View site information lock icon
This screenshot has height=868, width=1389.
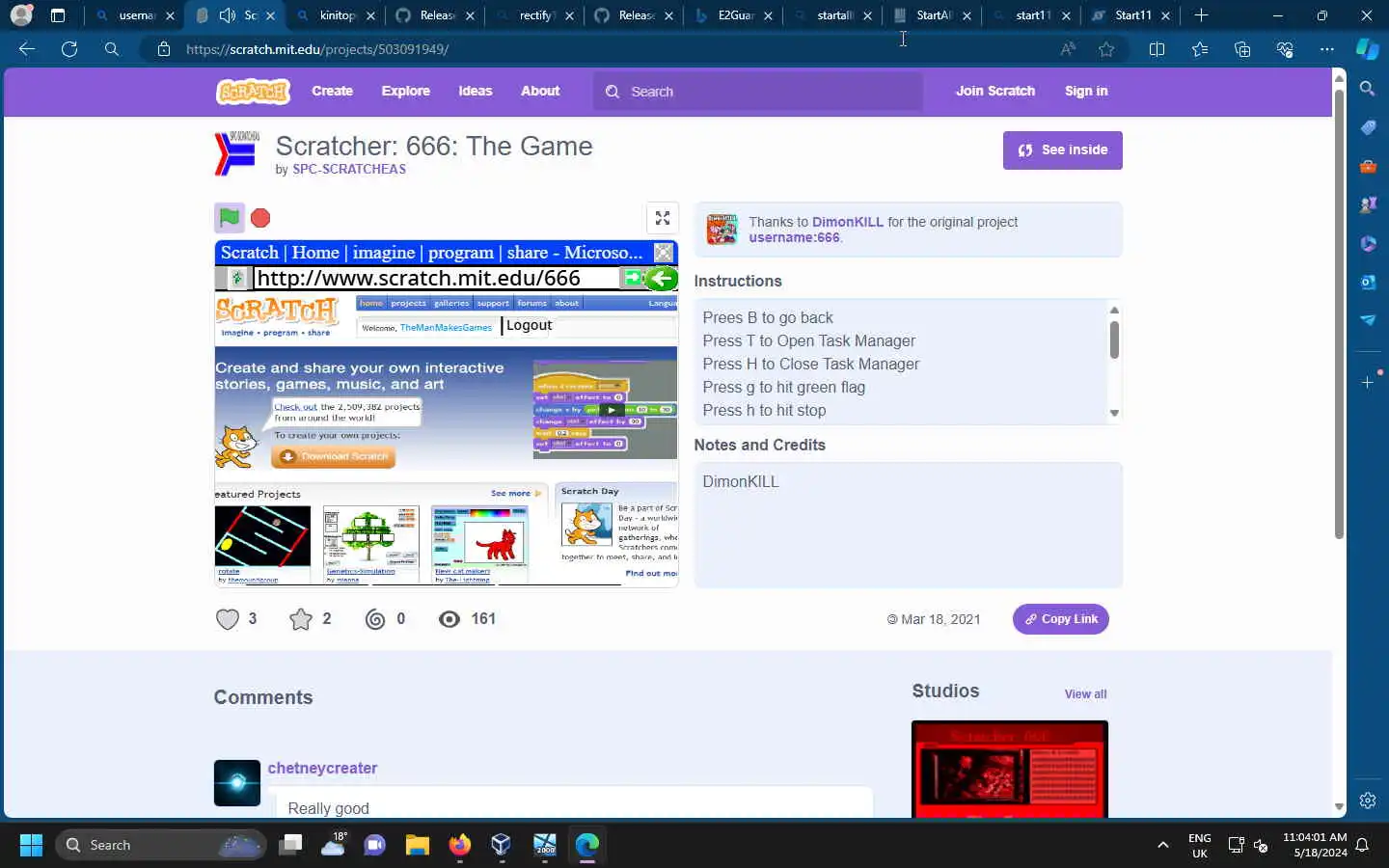tap(164, 49)
